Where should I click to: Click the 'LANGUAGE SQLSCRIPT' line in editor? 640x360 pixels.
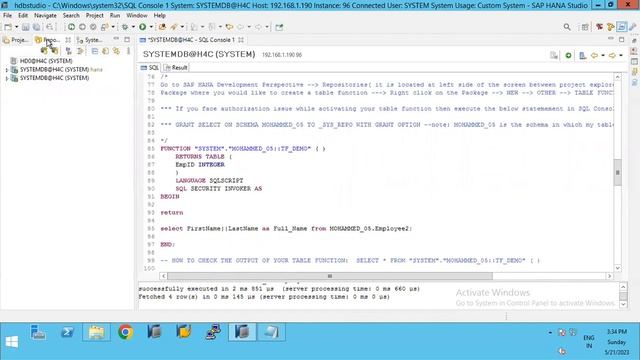point(209,180)
